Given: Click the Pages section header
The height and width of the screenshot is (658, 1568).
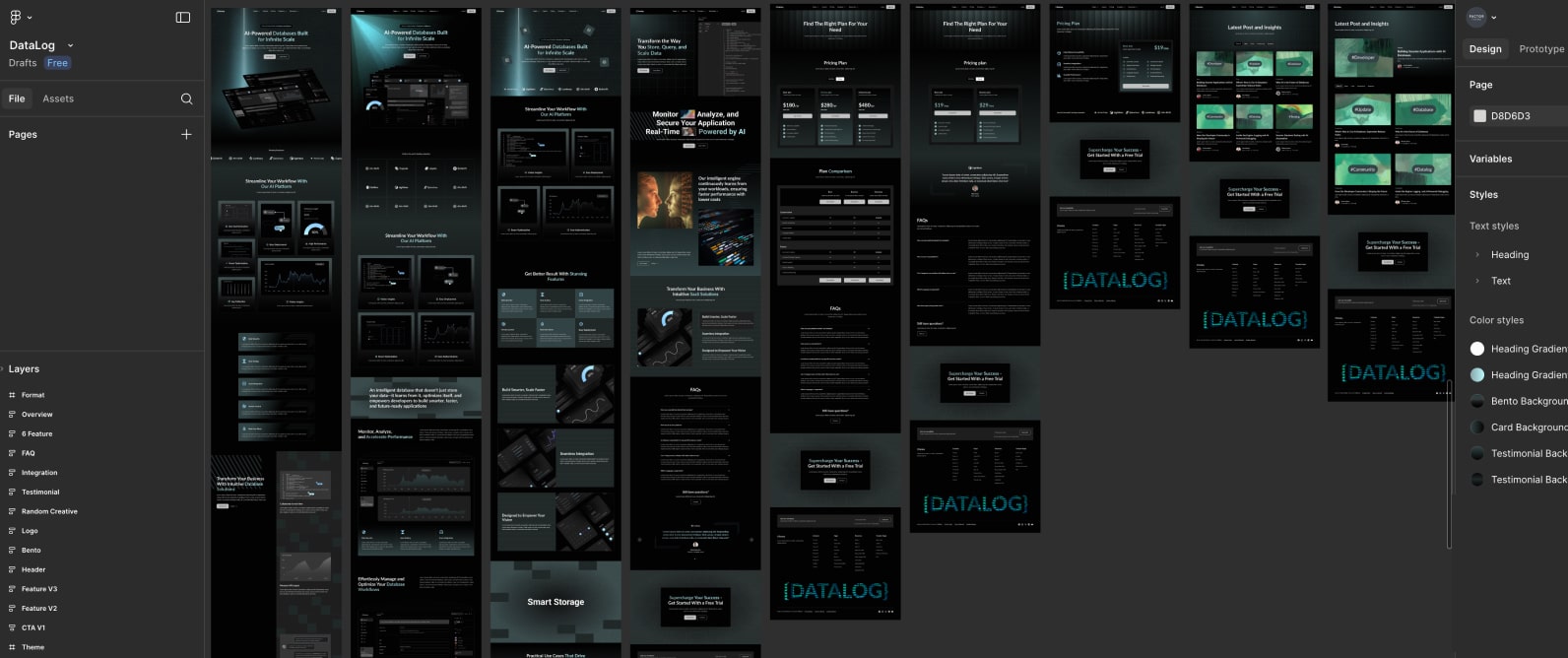Looking at the screenshot, I should [23, 134].
